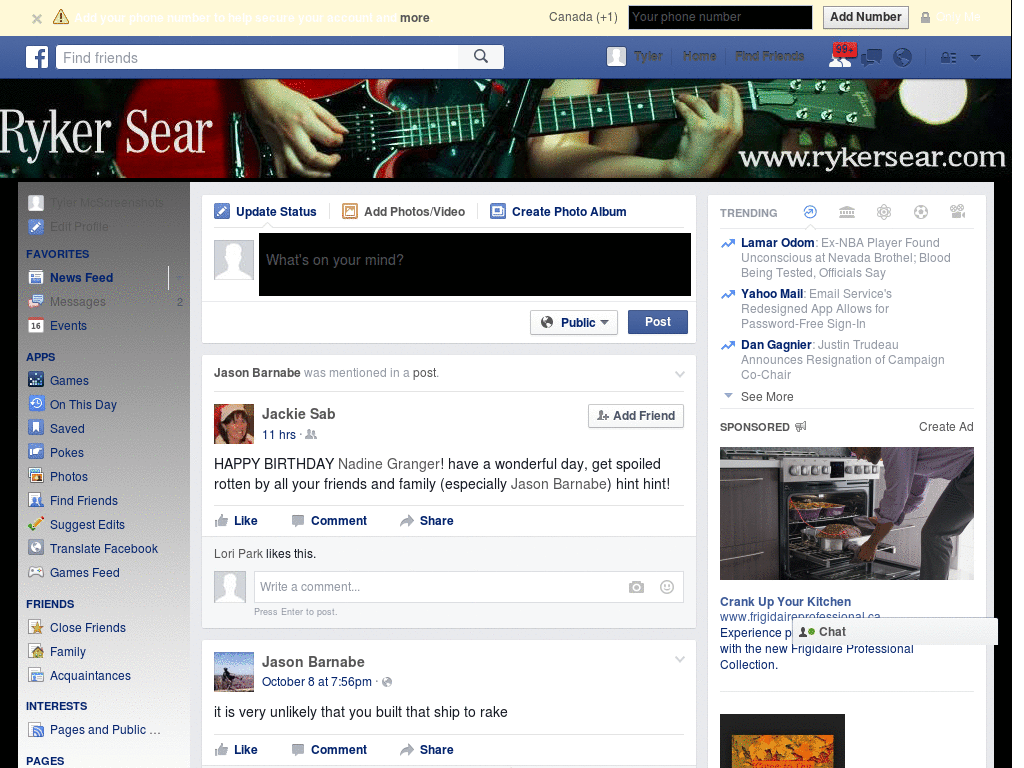This screenshot has width=1024, height=768.
Task: Attach a photo with camera icon
Action: [636, 587]
